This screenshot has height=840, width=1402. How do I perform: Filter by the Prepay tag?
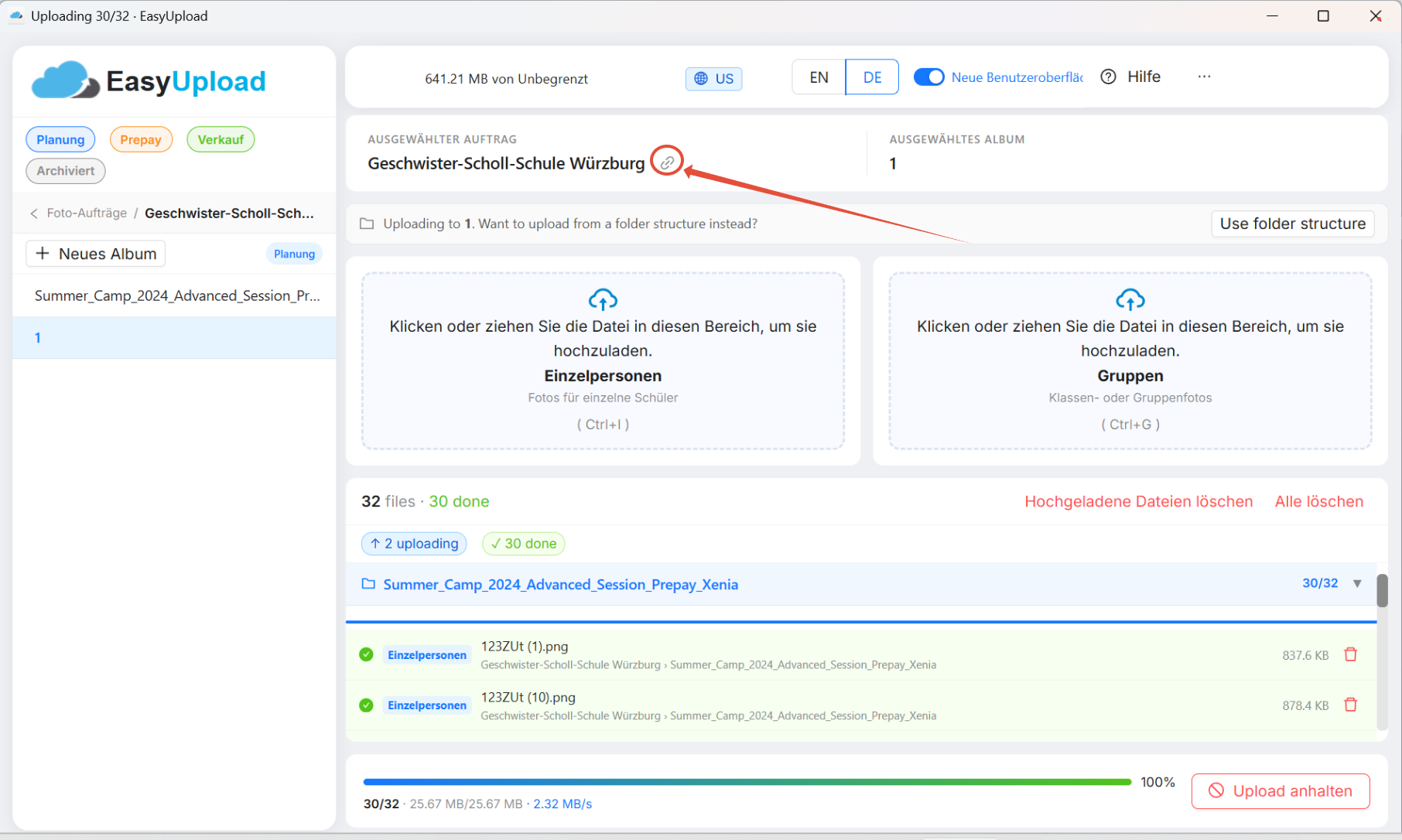(141, 139)
